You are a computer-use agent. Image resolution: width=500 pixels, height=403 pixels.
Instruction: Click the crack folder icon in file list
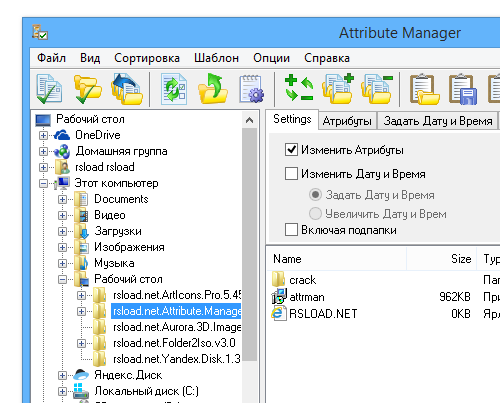pyautogui.click(x=278, y=279)
